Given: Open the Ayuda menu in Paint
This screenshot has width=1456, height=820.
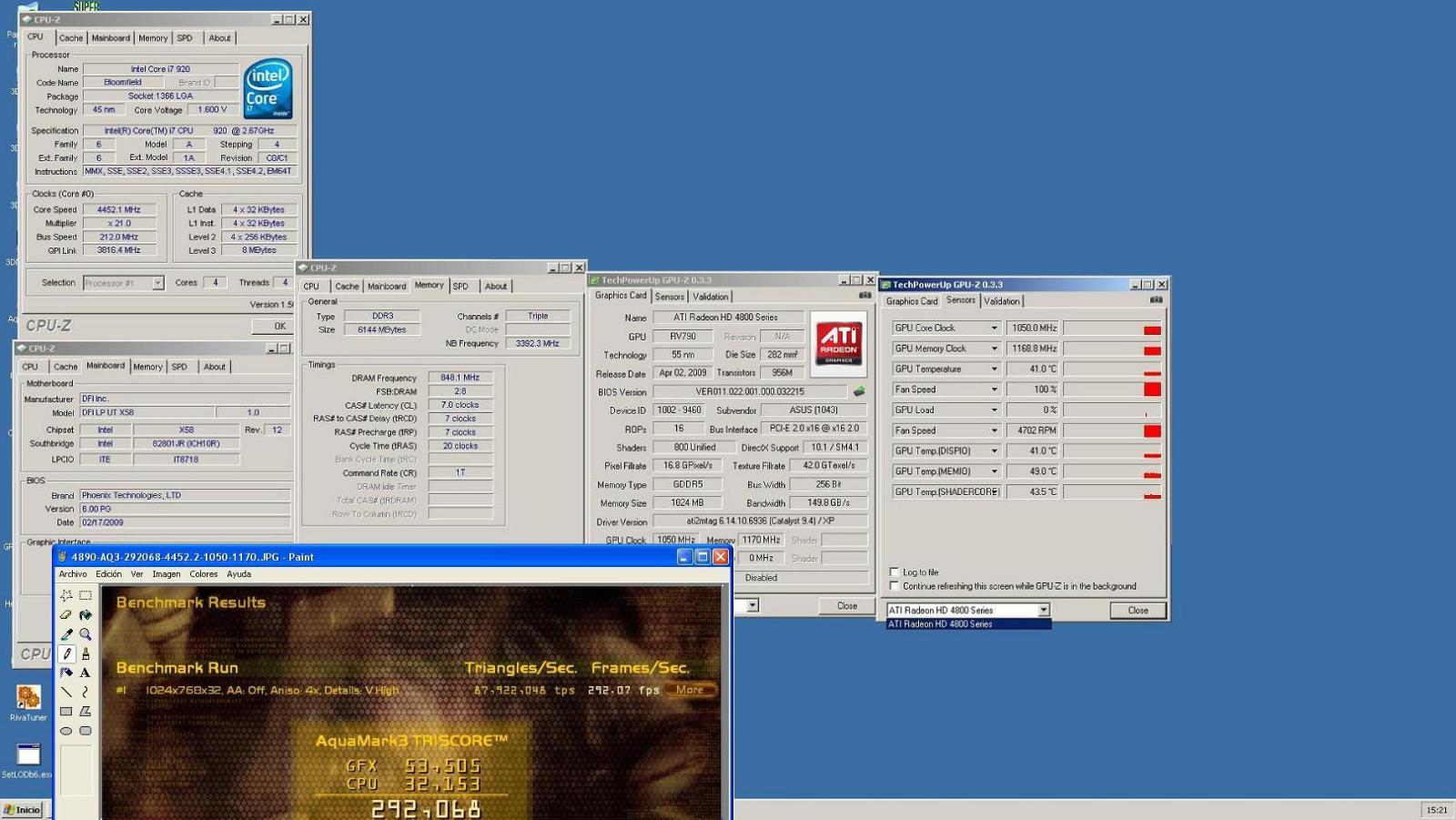Looking at the screenshot, I should coord(238,574).
